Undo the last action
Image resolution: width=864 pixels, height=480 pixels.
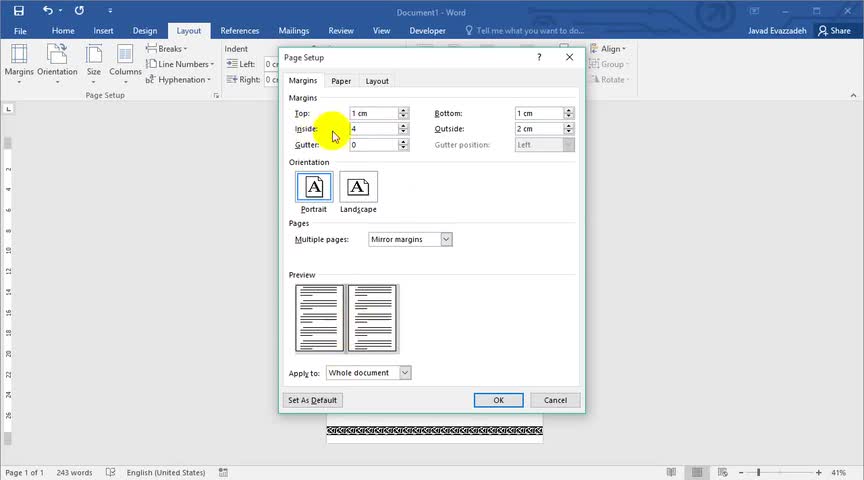point(48,11)
